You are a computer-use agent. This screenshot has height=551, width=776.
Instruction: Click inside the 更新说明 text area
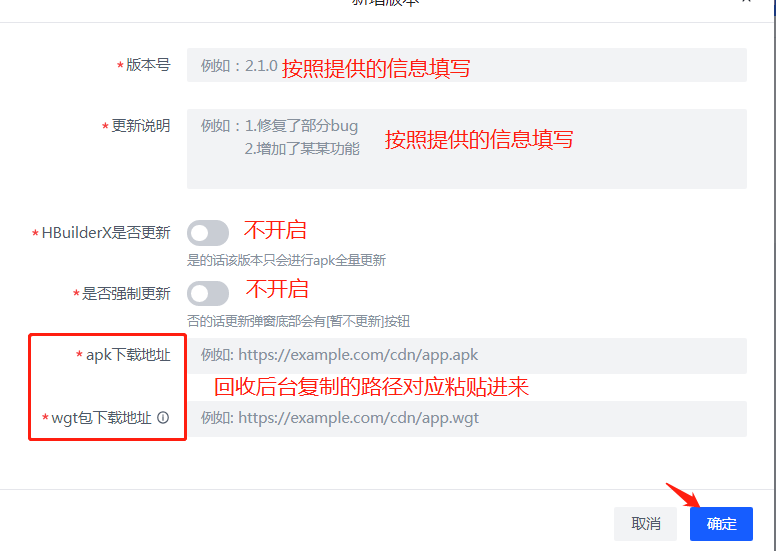pyautogui.click(x=467, y=149)
